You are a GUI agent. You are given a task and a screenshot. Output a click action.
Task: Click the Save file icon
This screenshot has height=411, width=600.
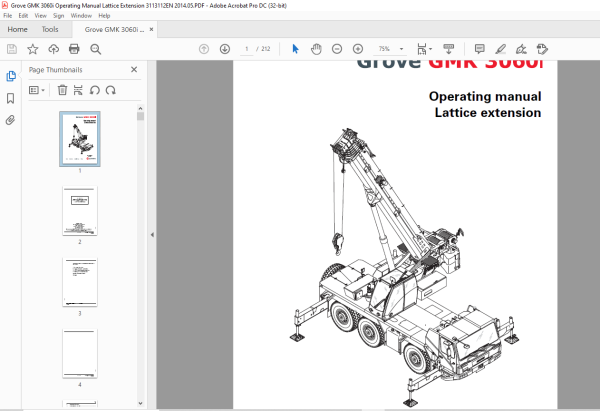click(x=12, y=49)
